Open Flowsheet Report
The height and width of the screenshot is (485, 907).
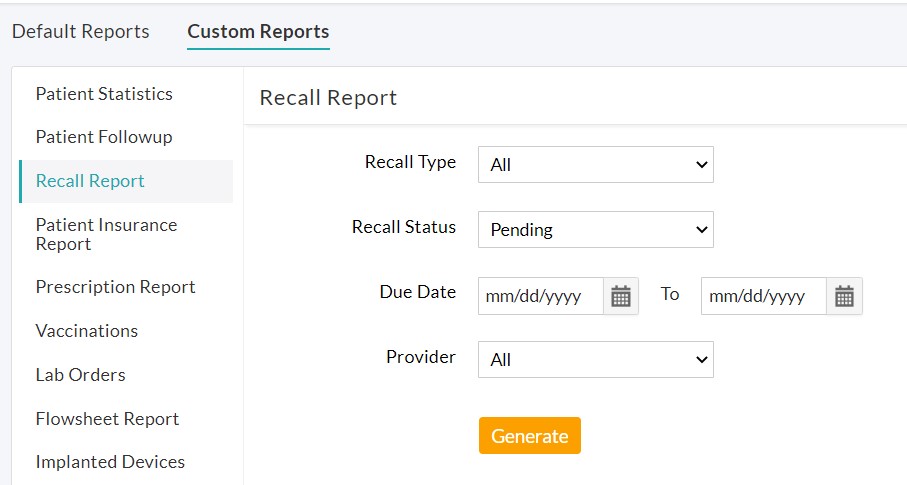click(x=107, y=418)
